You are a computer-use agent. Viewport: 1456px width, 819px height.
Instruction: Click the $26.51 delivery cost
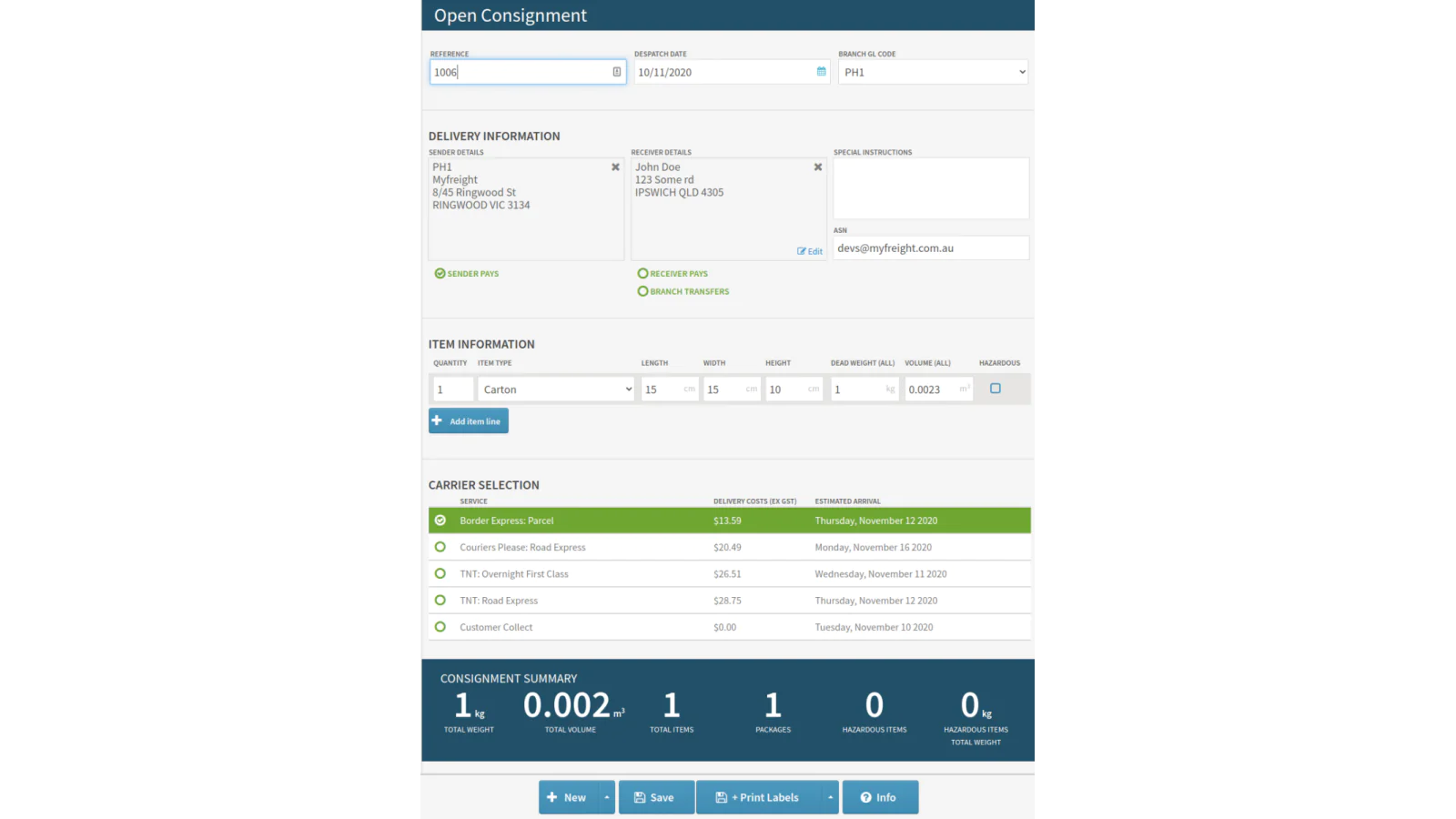pyautogui.click(x=727, y=574)
